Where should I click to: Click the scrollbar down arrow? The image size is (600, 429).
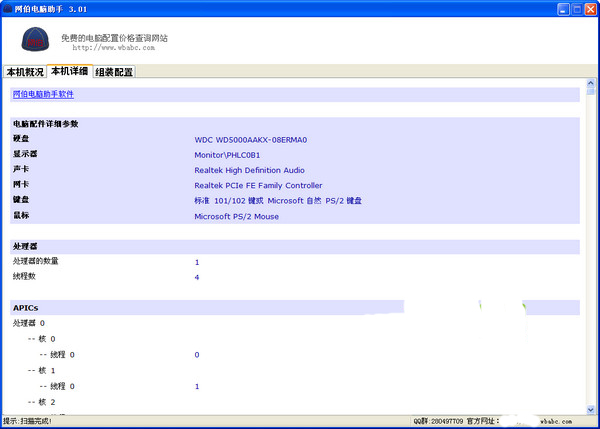590,409
